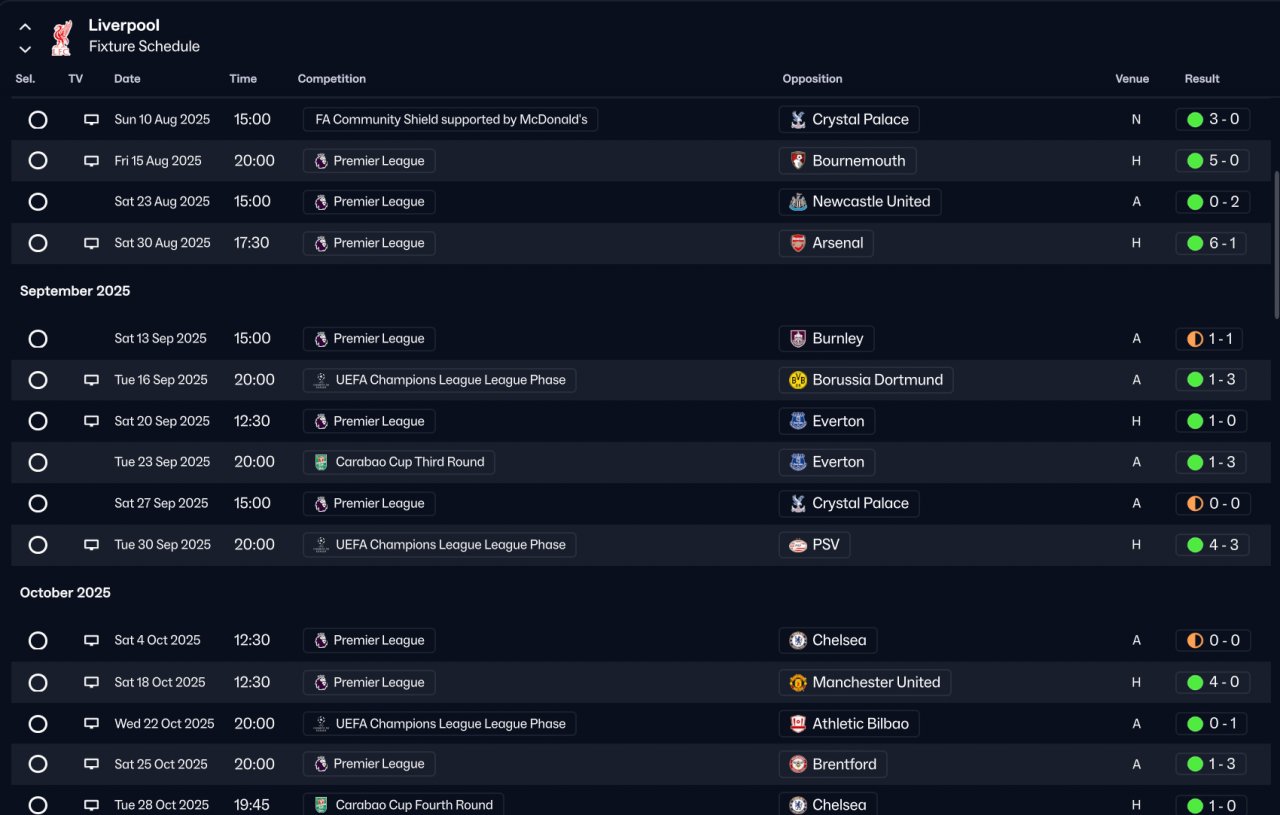Click the Bournemouth club crest
1280x815 pixels.
(x=798, y=161)
